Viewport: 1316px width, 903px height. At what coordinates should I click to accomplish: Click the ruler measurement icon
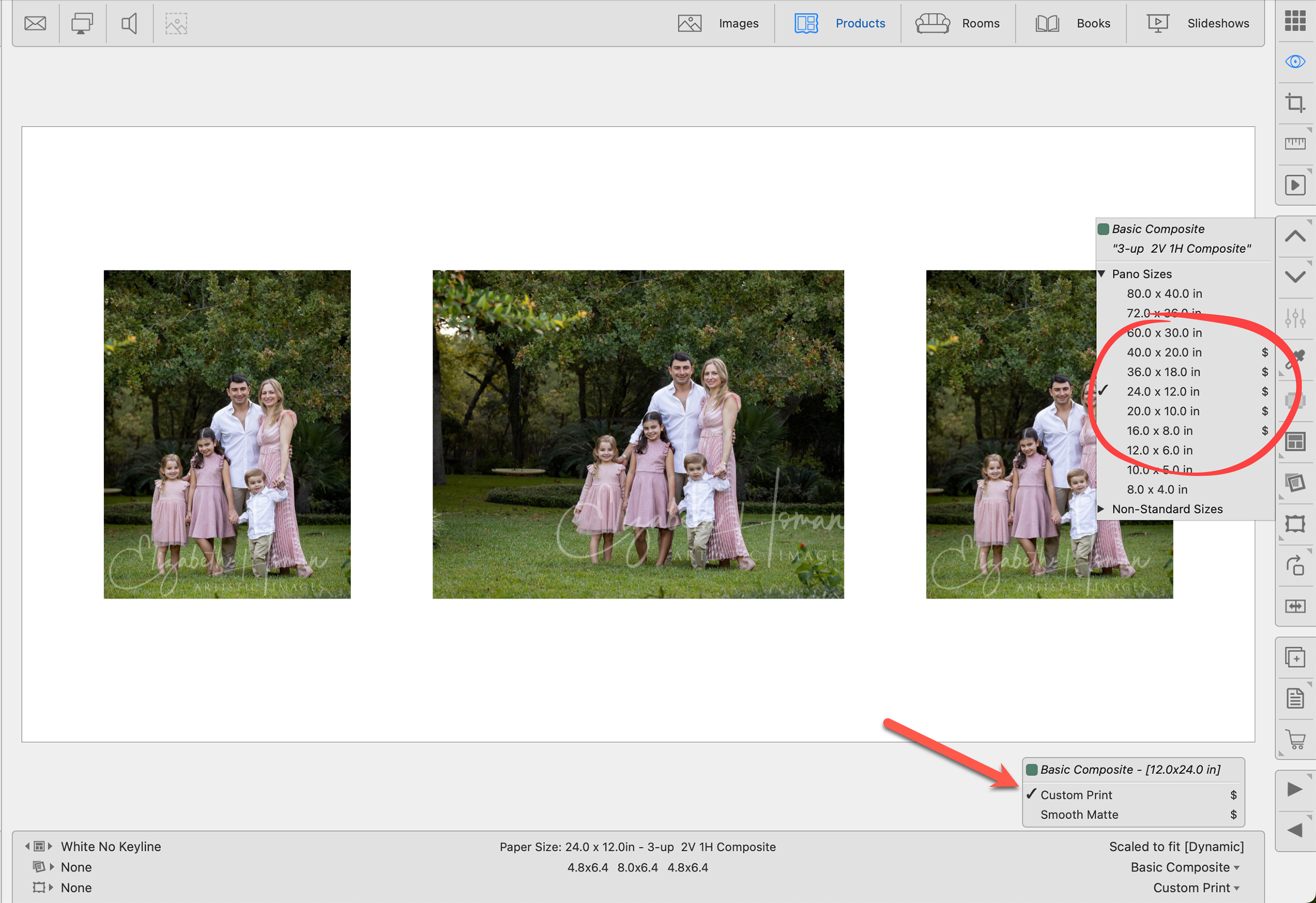coord(1295,144)
